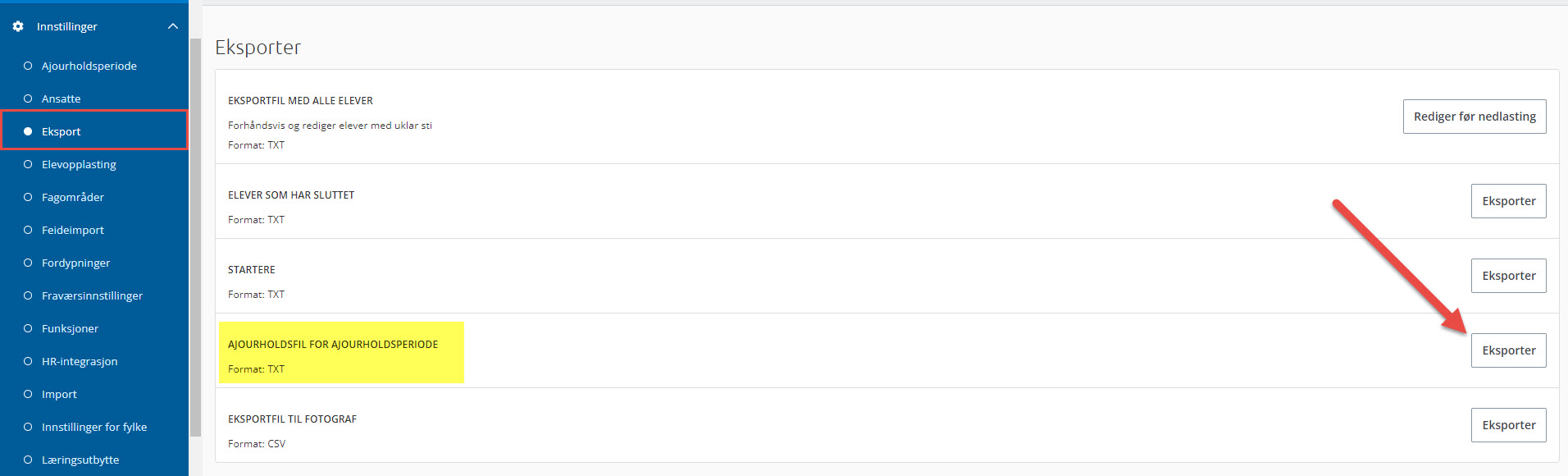Viewport: 1568px width, 476px height.
Task: Open Ajourholdsperiode in sidebar
Action: pos(89,66)
